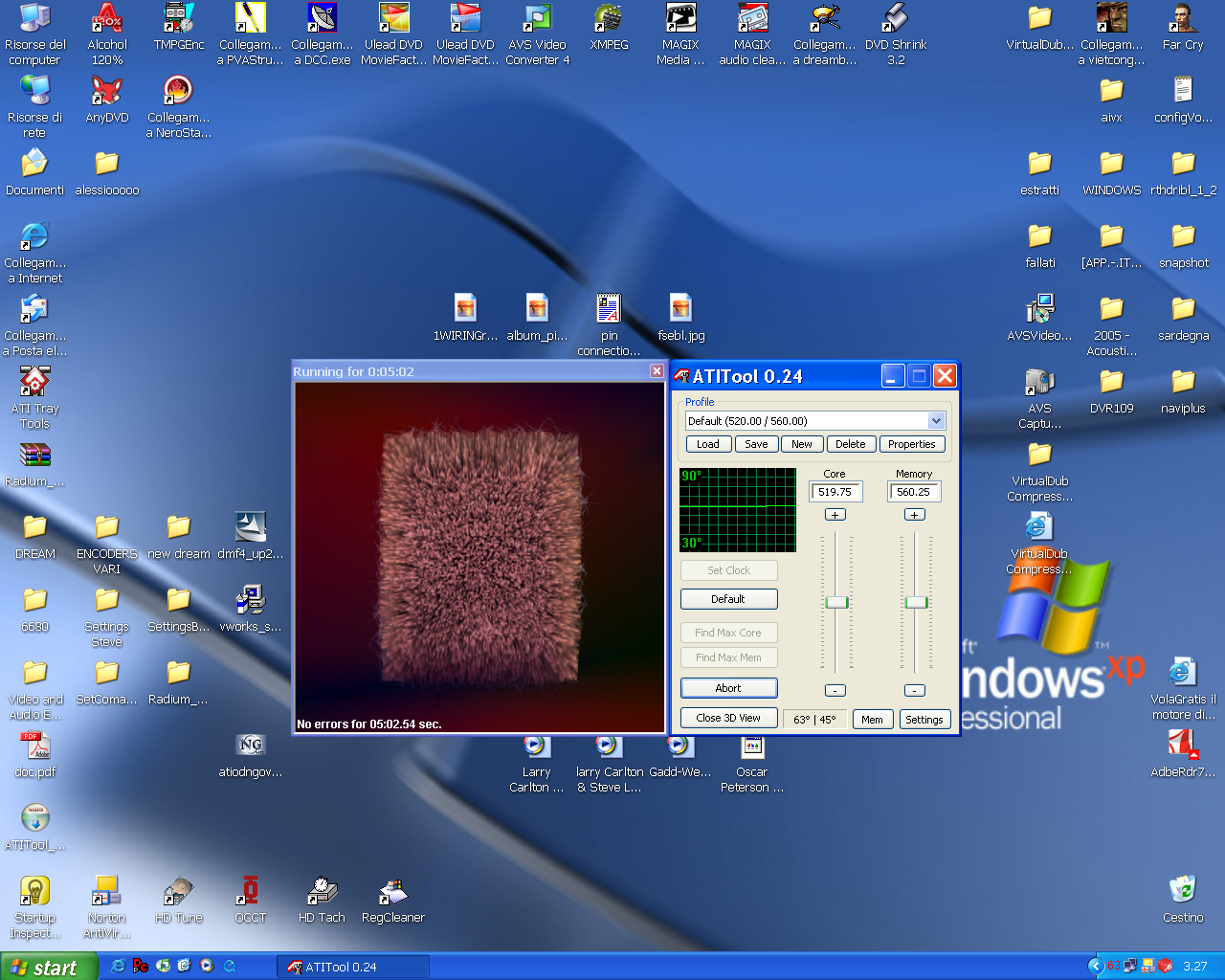Click the Core clock value field
1225x980 pixels.
tap(835, 492)
